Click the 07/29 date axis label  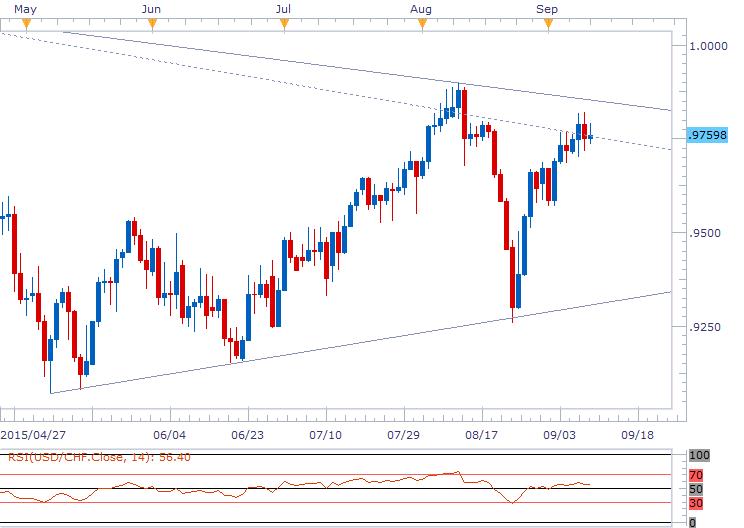coord(403,435)
